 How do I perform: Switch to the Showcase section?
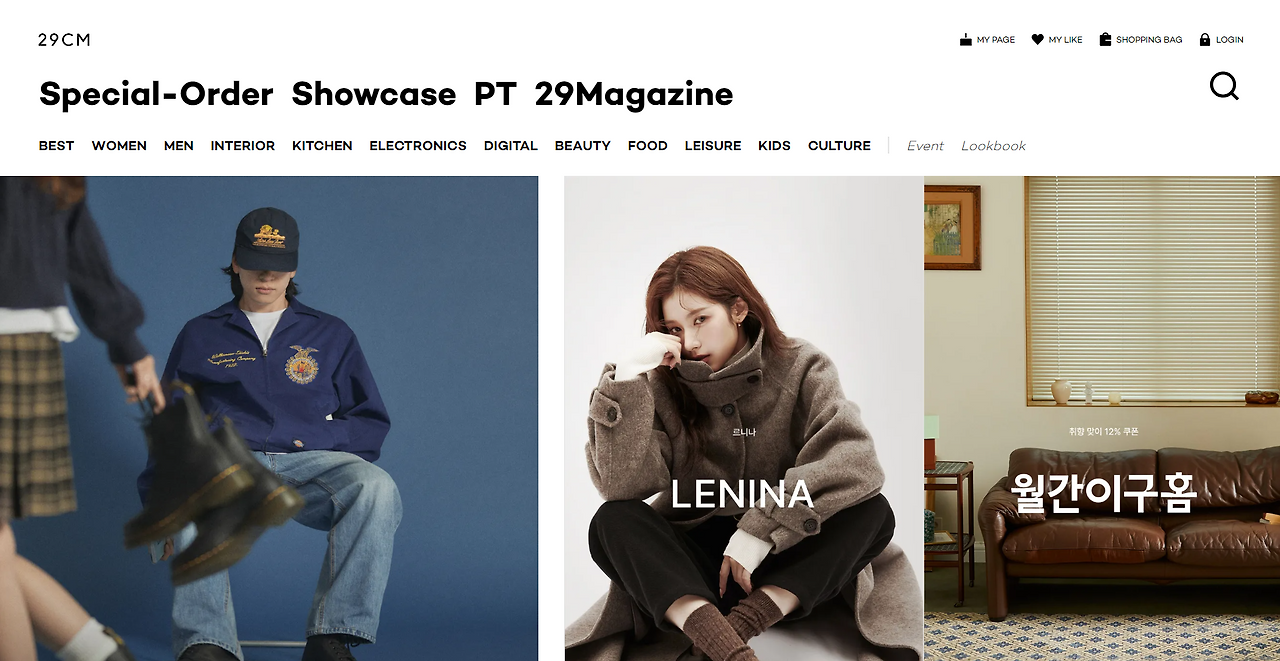(374, 94)
